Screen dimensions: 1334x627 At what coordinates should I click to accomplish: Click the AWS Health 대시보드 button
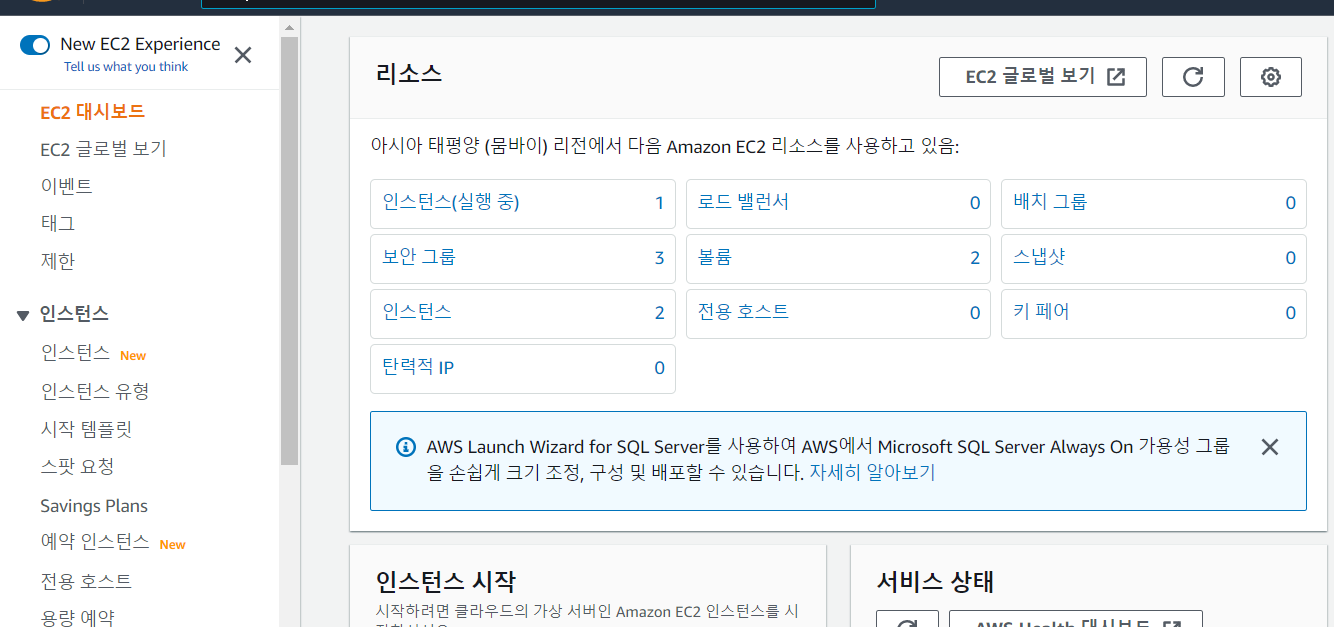click(1075, 619)
